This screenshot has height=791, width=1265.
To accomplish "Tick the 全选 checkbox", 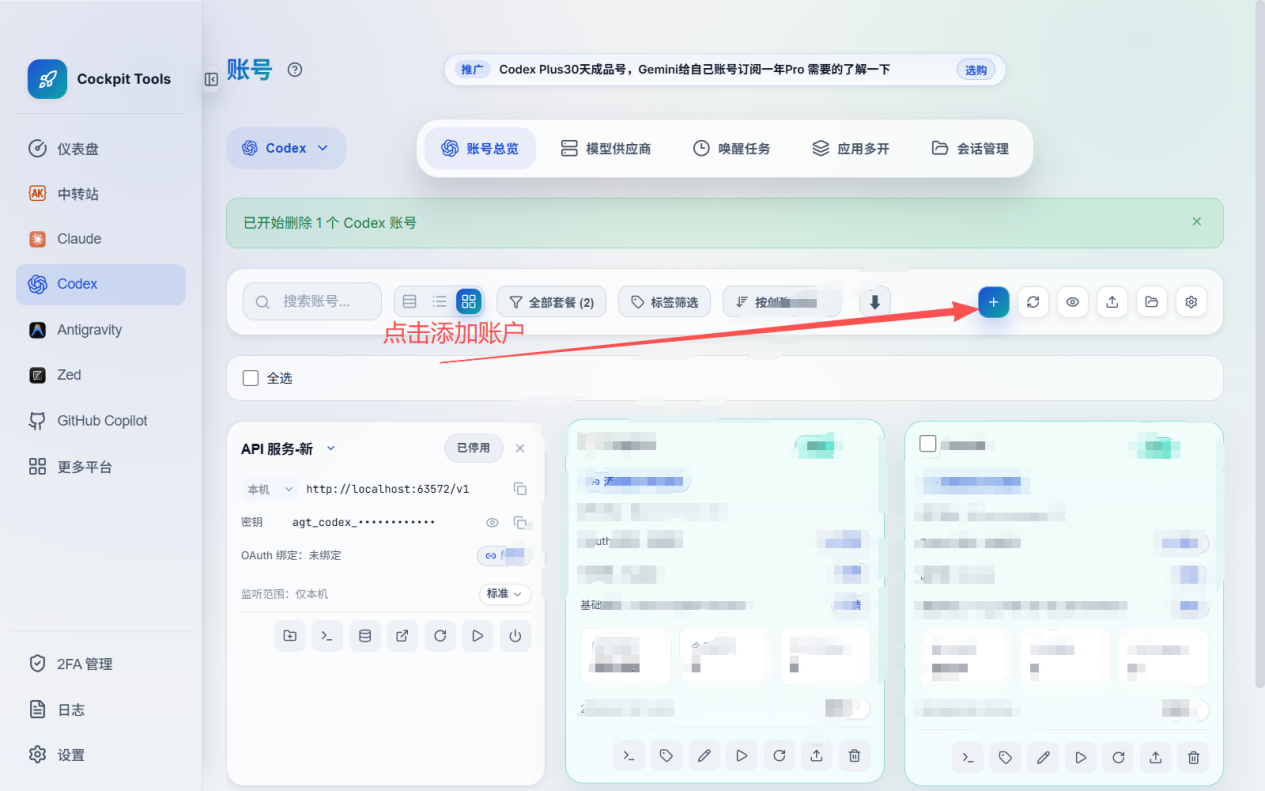I will pos(251,378).
